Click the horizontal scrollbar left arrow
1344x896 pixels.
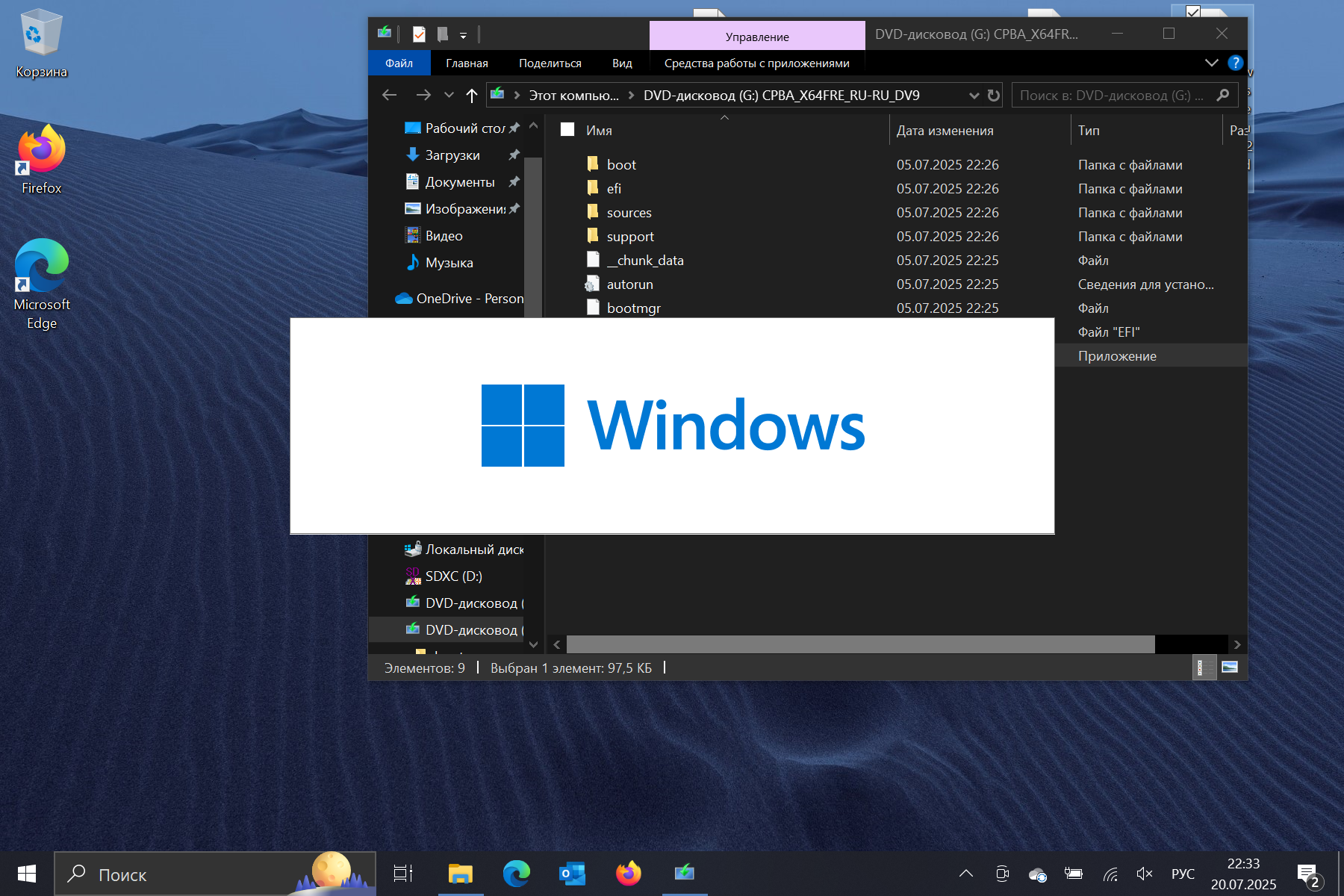[x=557, y=644]
